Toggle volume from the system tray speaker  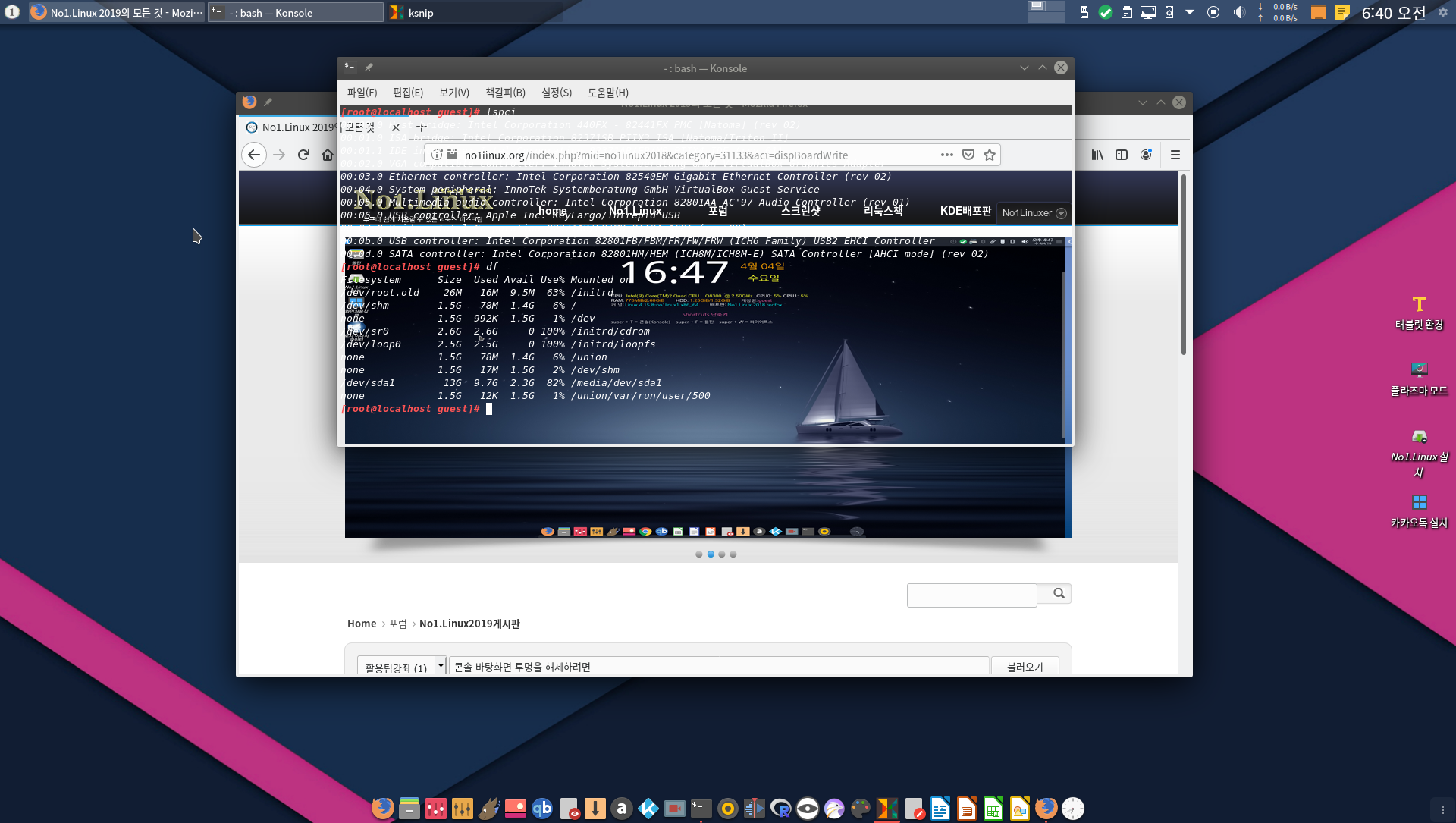[x=1239, y=12]
